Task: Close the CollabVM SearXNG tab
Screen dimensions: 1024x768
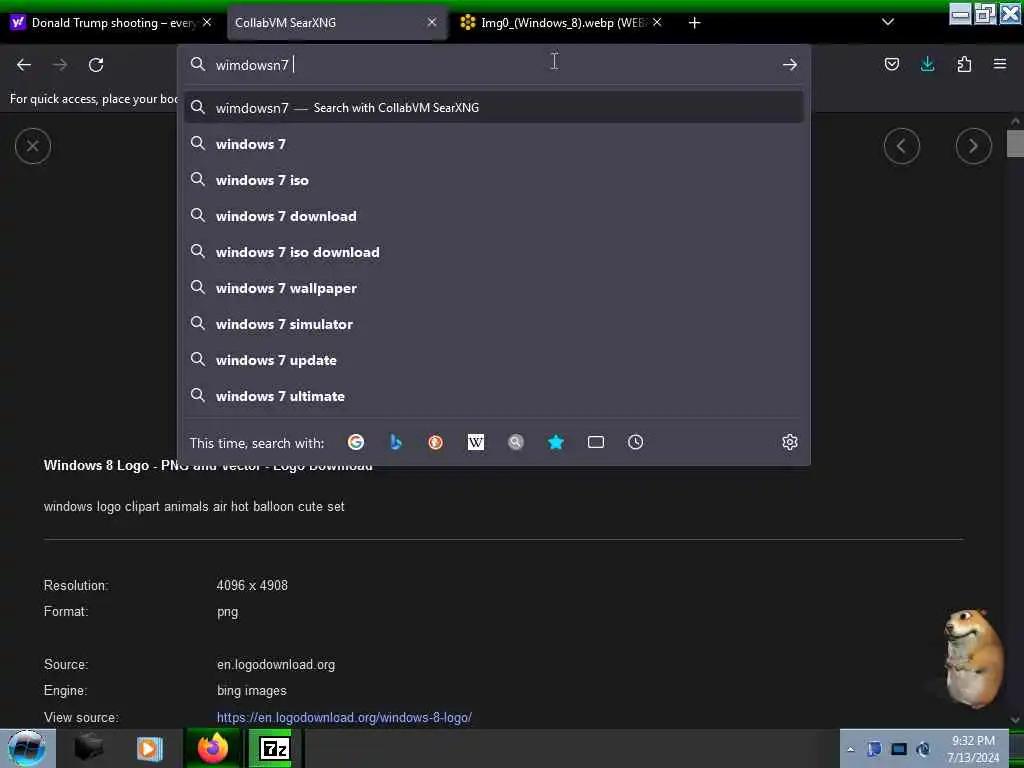Action: (x=432, y=22)
